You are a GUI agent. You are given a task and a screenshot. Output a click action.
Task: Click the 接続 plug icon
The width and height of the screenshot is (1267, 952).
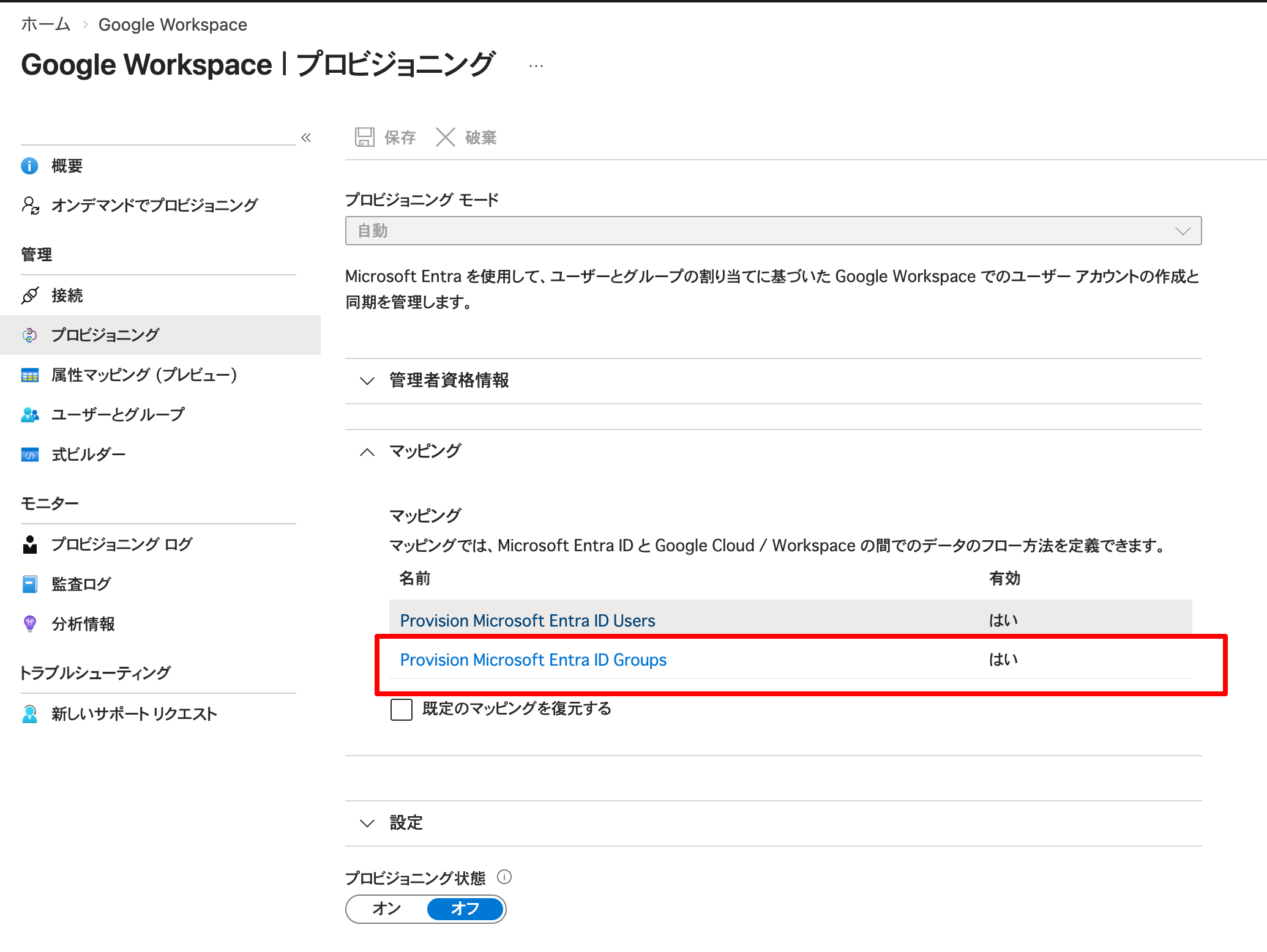(x=29, y=296)
